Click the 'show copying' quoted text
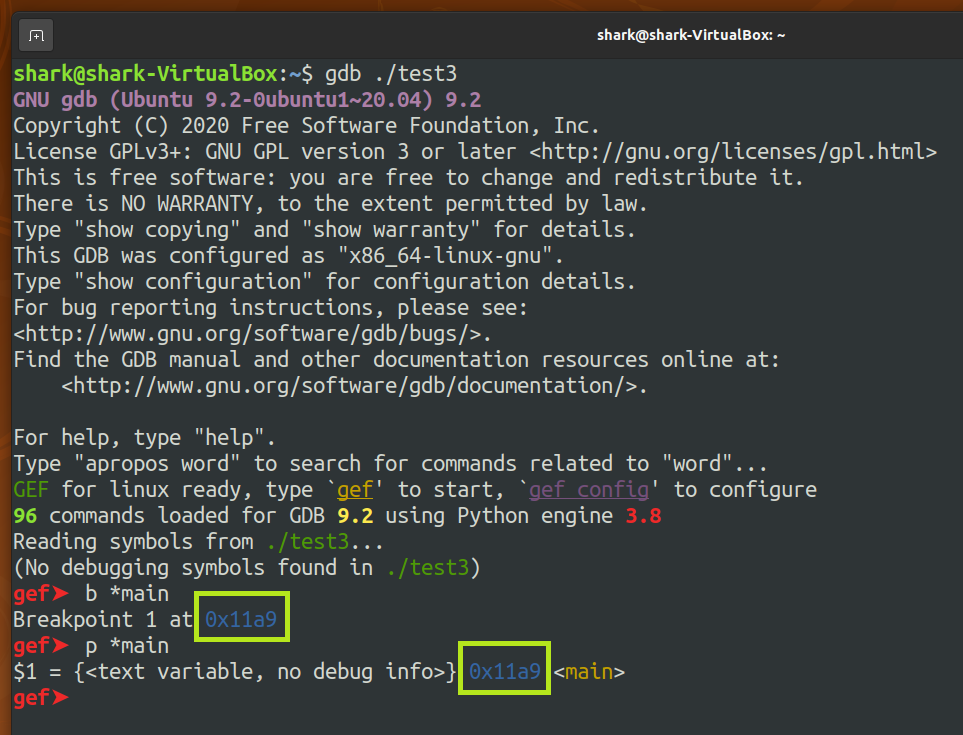Screen dimensions: 963x735 [157, 230]
